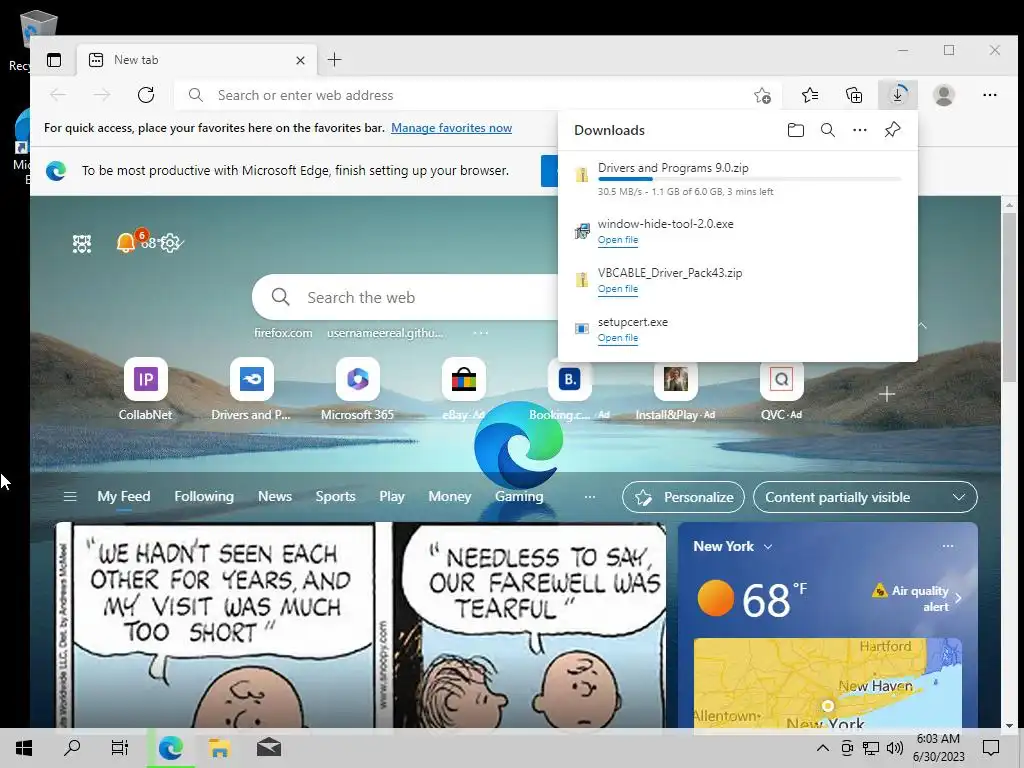Click VBCABLE_Driver_Pack43.zip file name

(x=670, y=272)
